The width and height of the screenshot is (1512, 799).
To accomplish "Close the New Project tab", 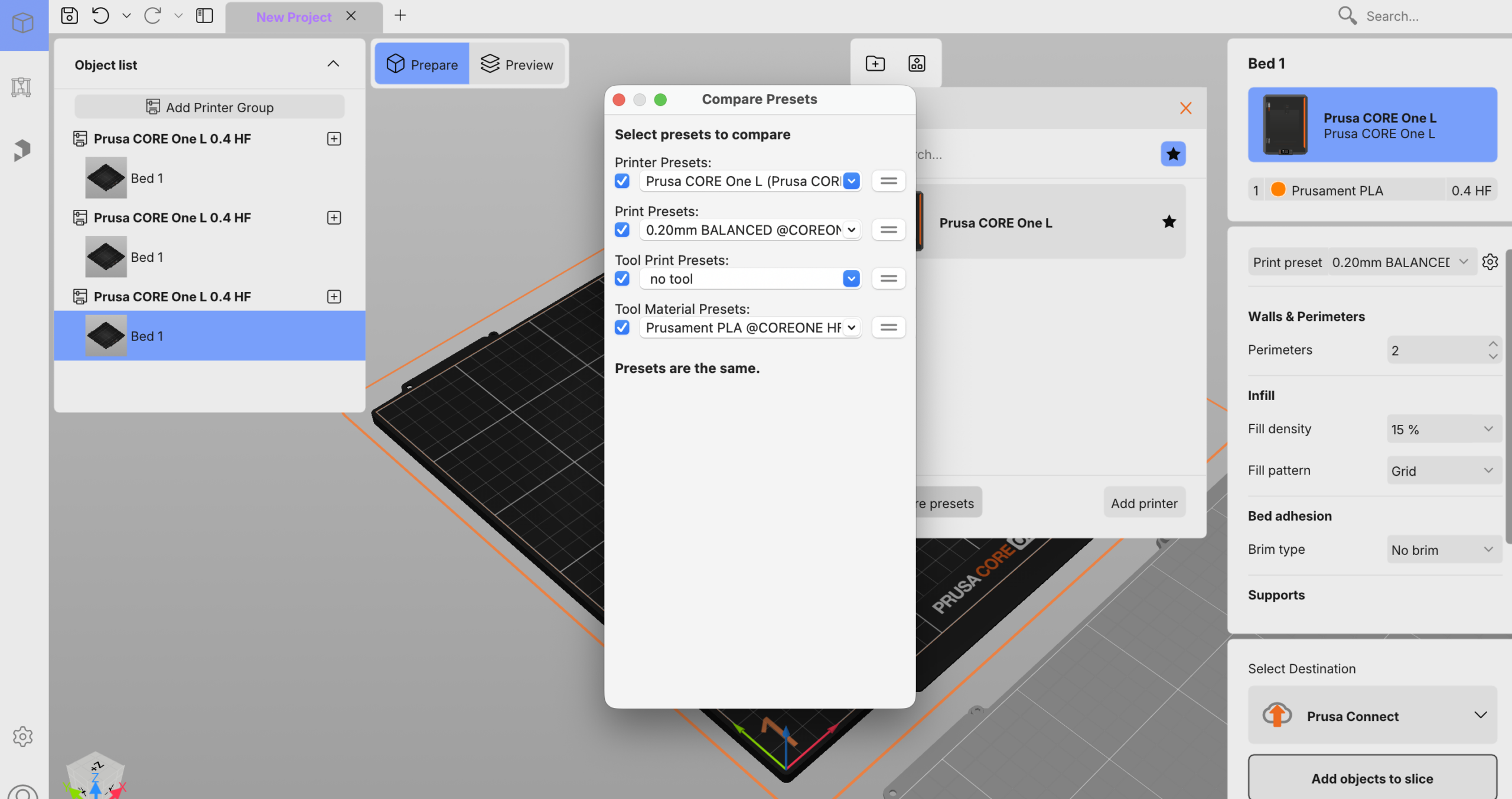I will pyautogui.click(x=351, y=16).
